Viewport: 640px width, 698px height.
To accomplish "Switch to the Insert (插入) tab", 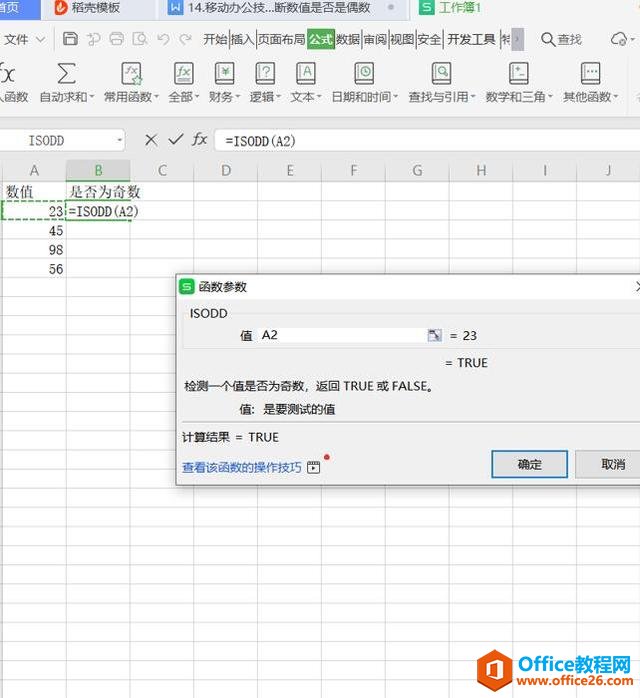I will click(243, 40).
